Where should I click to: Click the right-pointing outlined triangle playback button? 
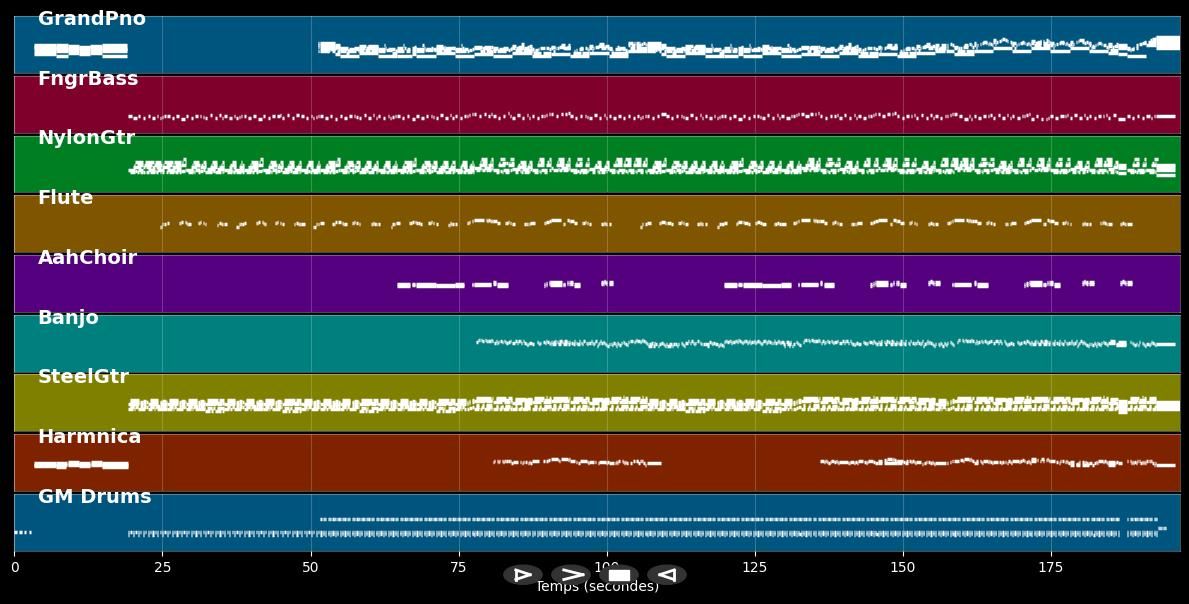(x=522, y=575)
